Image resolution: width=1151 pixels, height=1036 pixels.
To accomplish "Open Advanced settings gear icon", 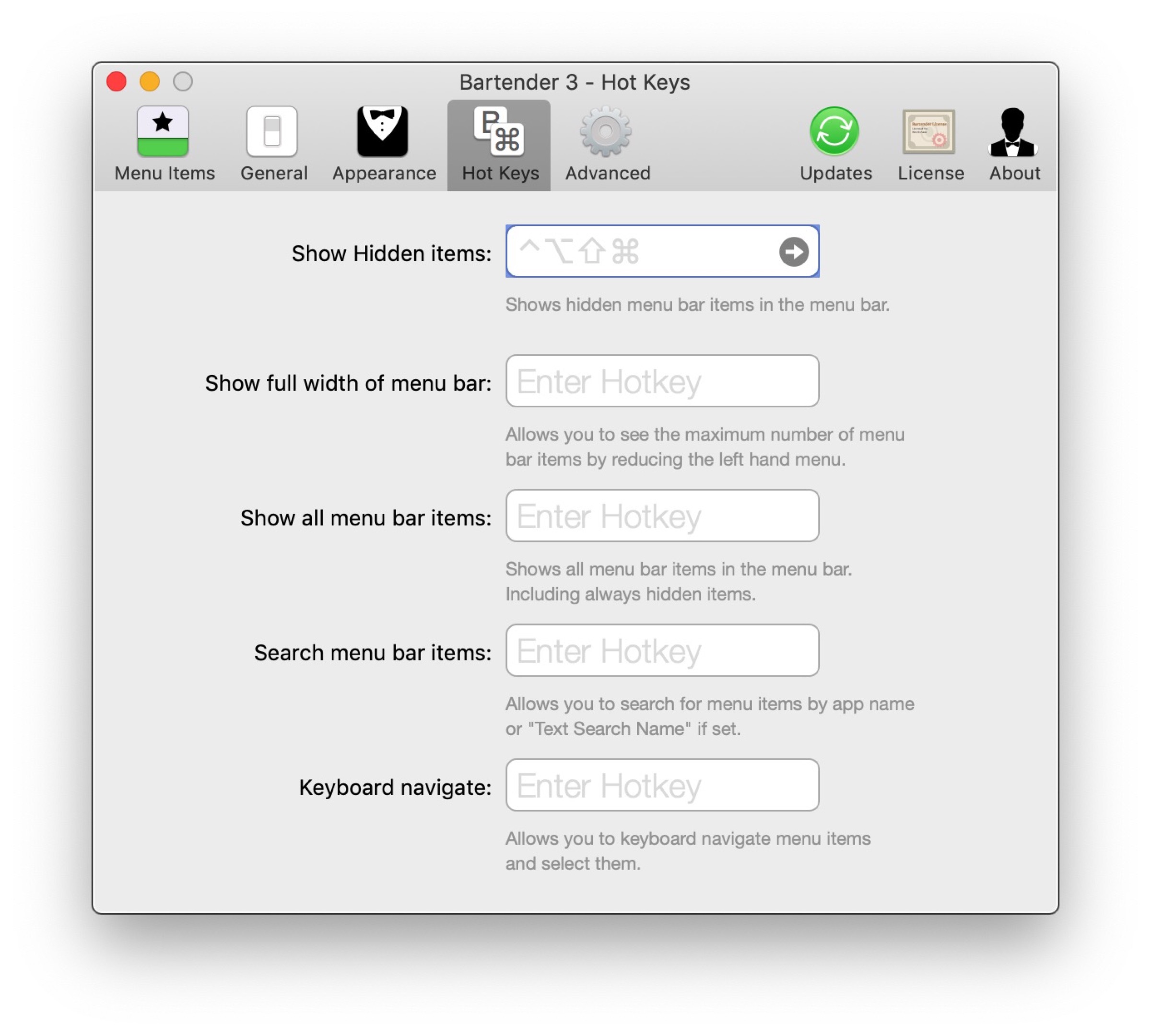I will pyautogui.click(x=606, y=131).
